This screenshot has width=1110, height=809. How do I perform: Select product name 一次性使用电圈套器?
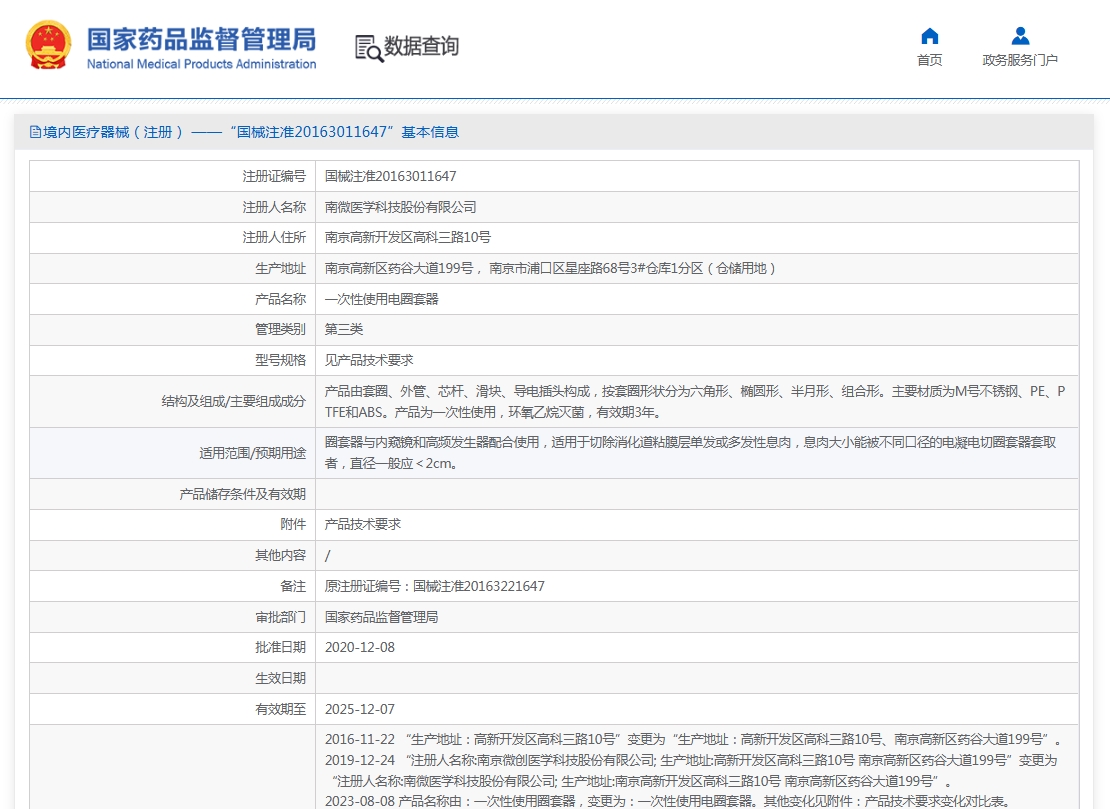click(382, 299)
